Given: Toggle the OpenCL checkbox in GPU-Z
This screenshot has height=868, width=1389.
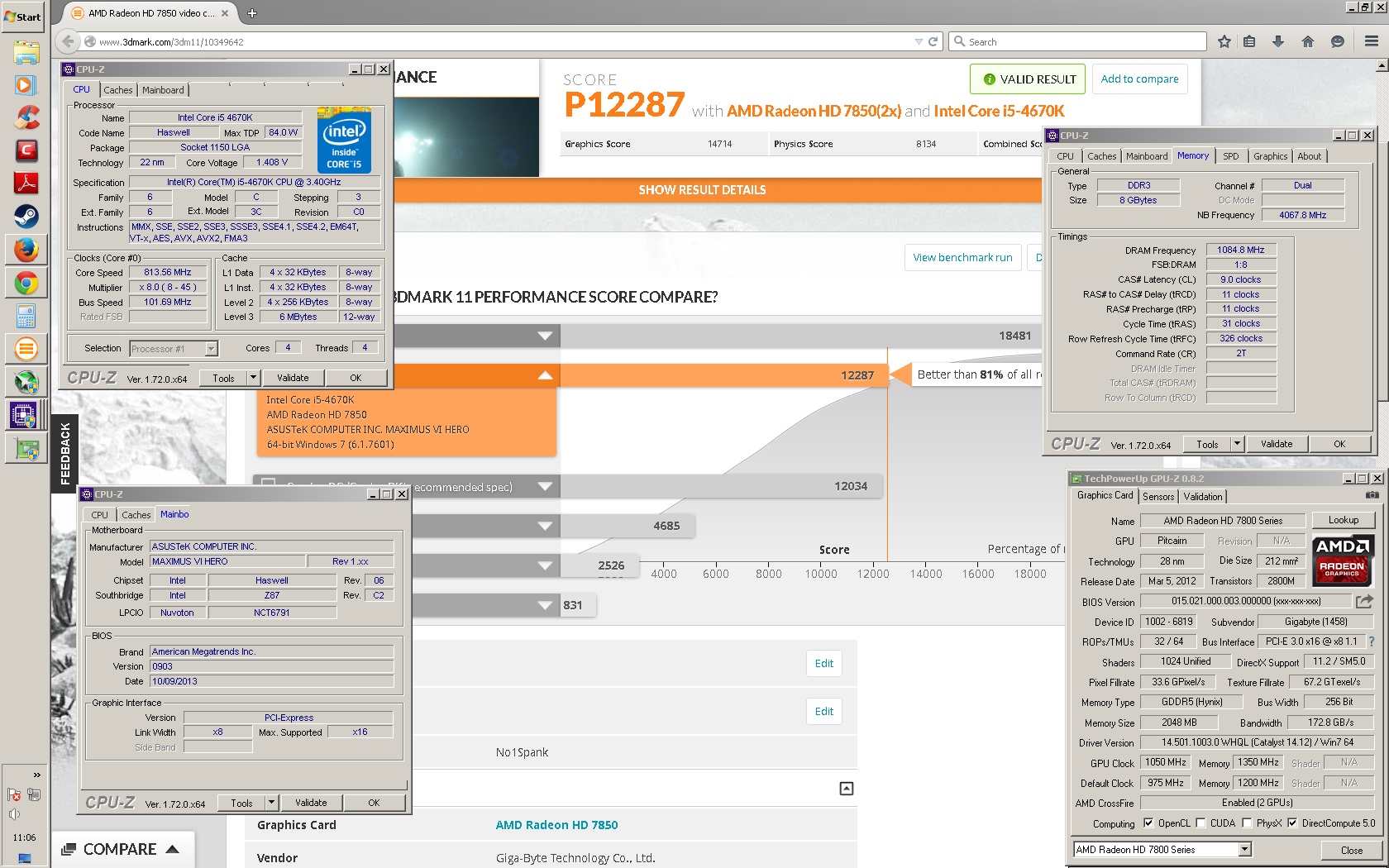Looking at the screenshot, I should [1148, 823].
